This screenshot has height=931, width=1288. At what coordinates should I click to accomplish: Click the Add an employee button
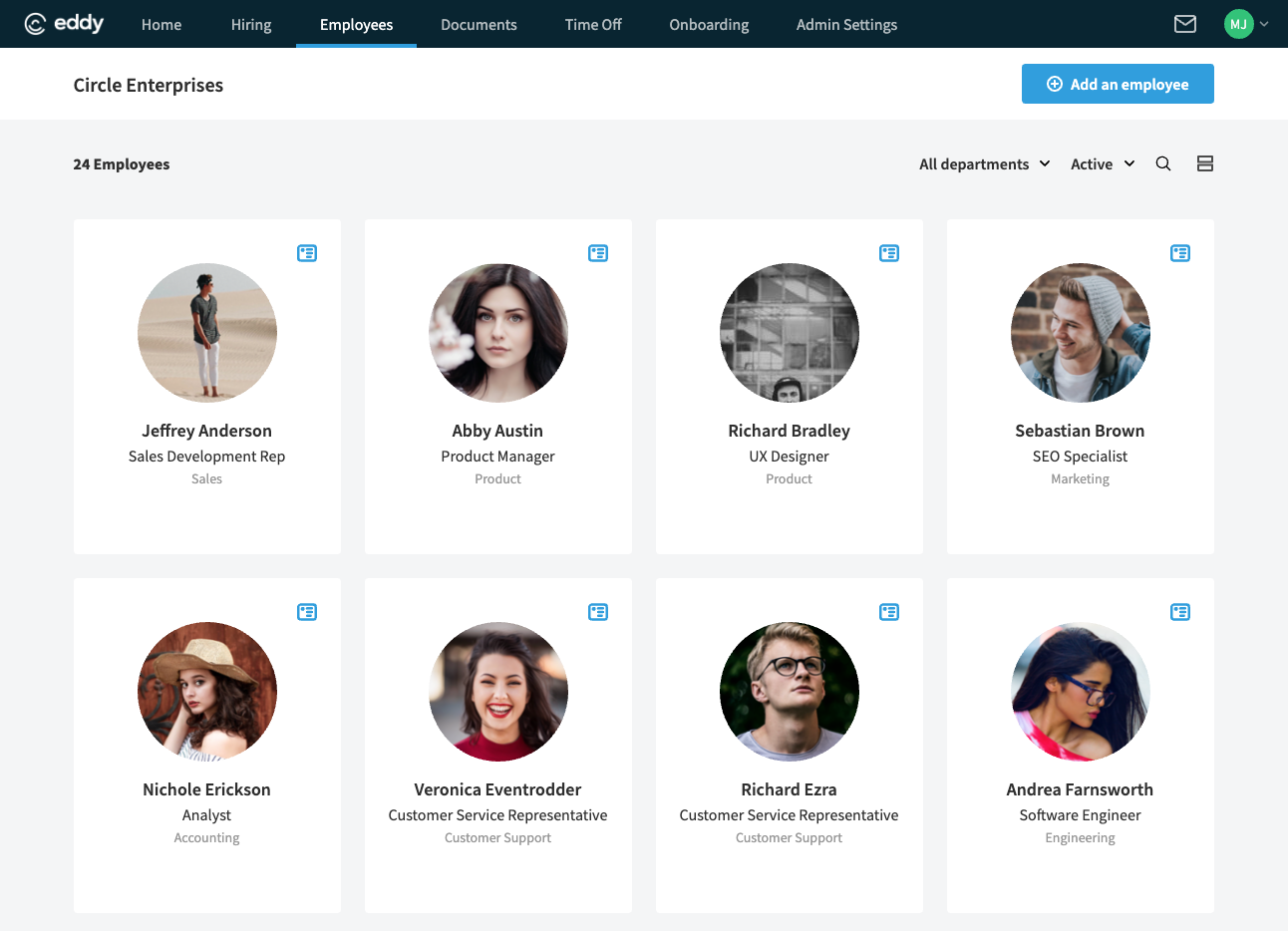pos(1118,84)
